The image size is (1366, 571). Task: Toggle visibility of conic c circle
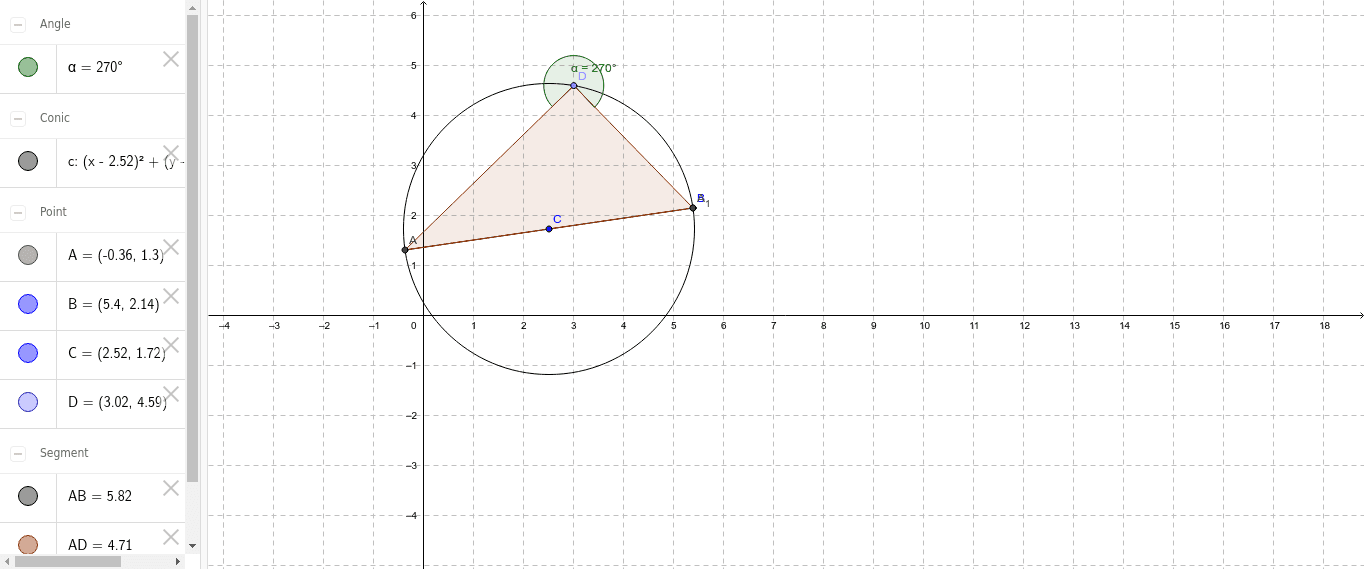coord(28,161)
